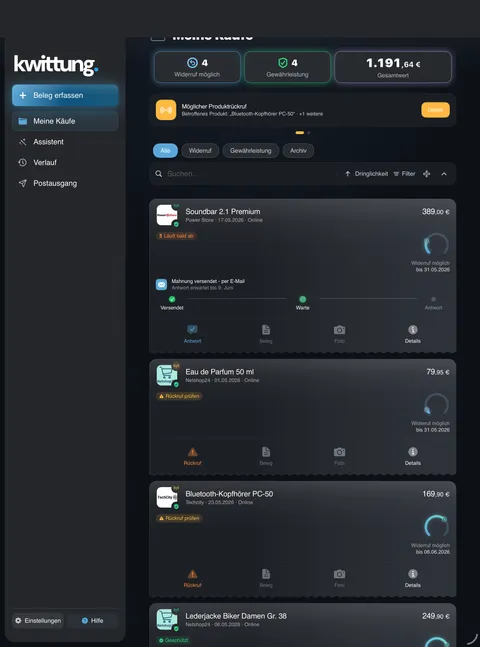The height and width of the screenshot is (647, 480).
Task: Select the Widerruf möglich summary tile
Action: [x=197, y=67]
